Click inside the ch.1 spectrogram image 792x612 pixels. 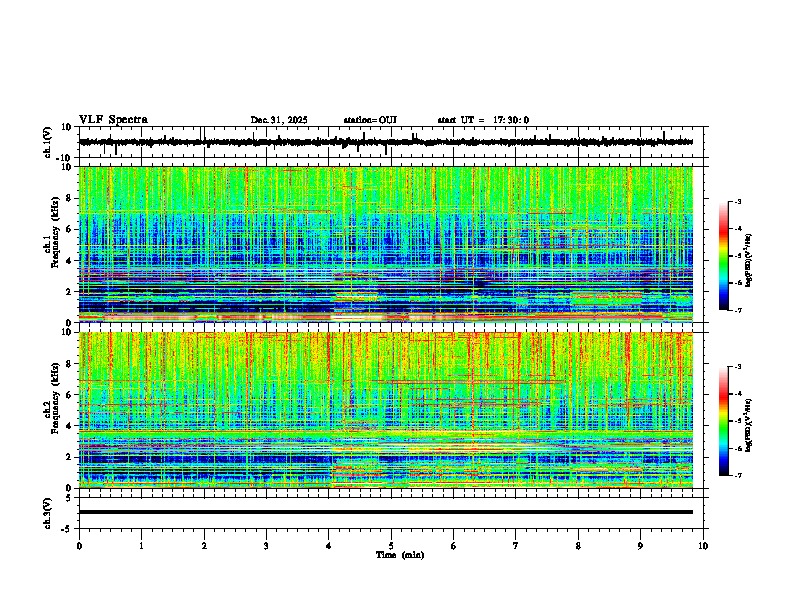coord(386,244)
